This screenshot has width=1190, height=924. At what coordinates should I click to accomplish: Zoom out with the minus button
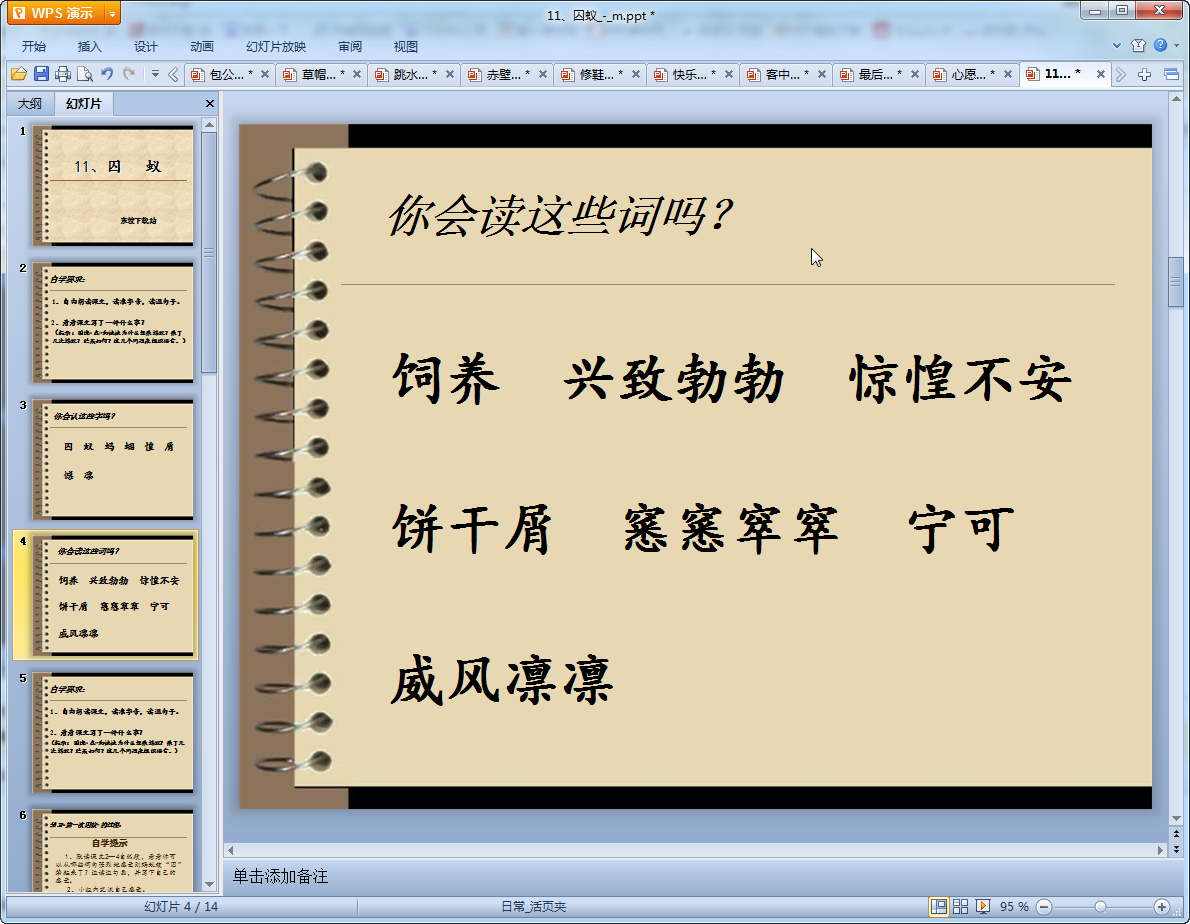(1044, 907)
